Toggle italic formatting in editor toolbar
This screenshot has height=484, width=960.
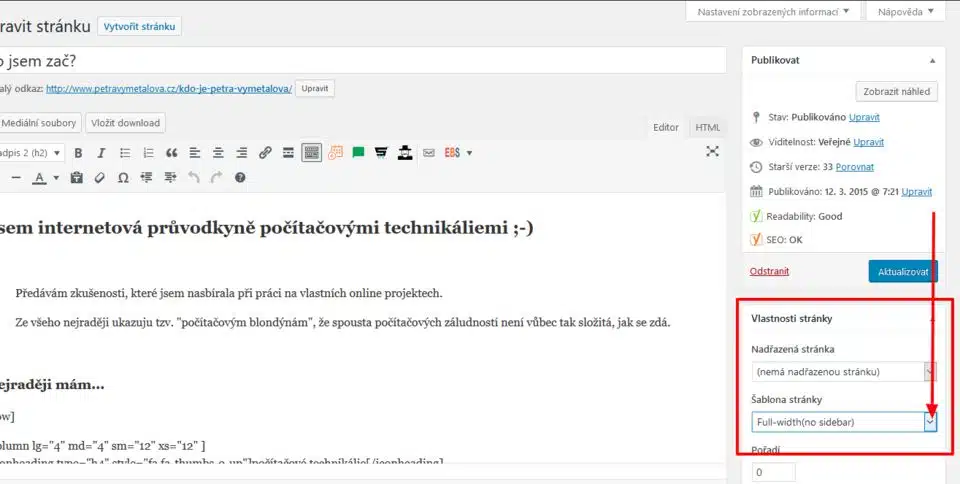101,153
